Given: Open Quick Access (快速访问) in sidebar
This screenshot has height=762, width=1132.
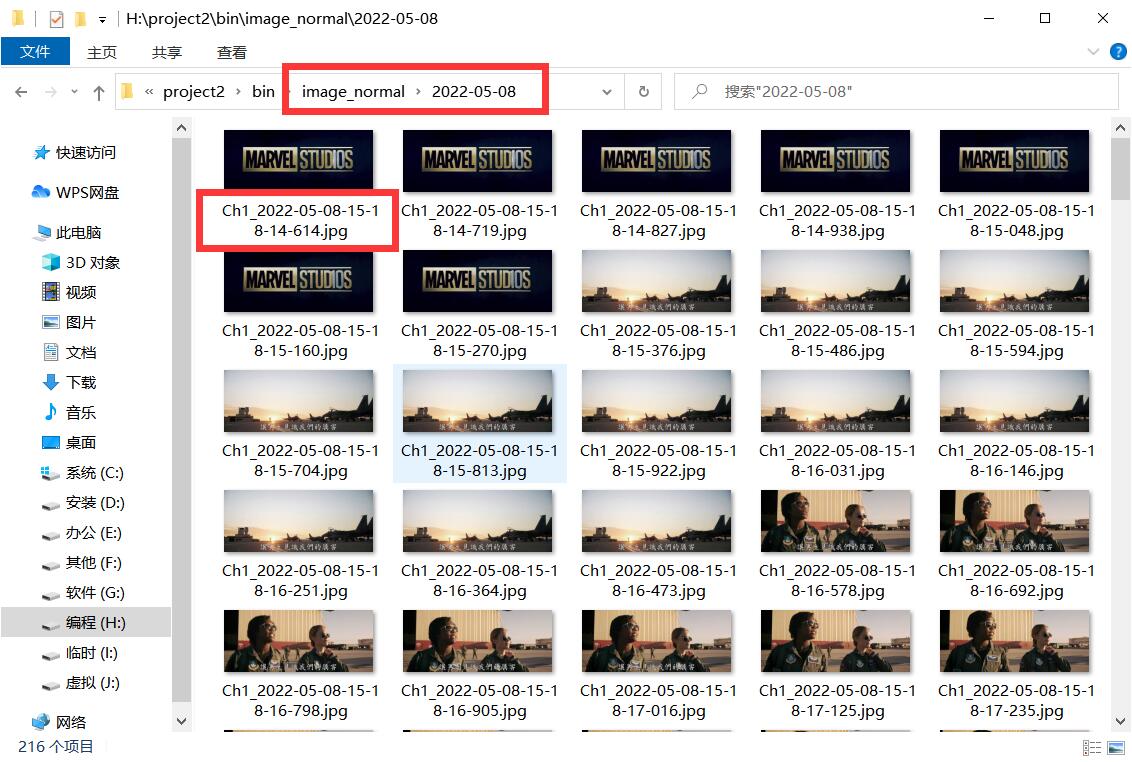Looking at the screenshot, I should tap(85, 153).
